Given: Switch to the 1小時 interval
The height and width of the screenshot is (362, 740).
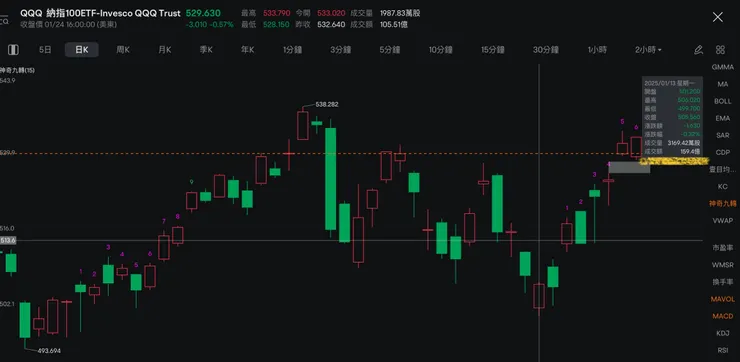Looking at the screenshot, I should pyautogui.click(x=597, y=50).
